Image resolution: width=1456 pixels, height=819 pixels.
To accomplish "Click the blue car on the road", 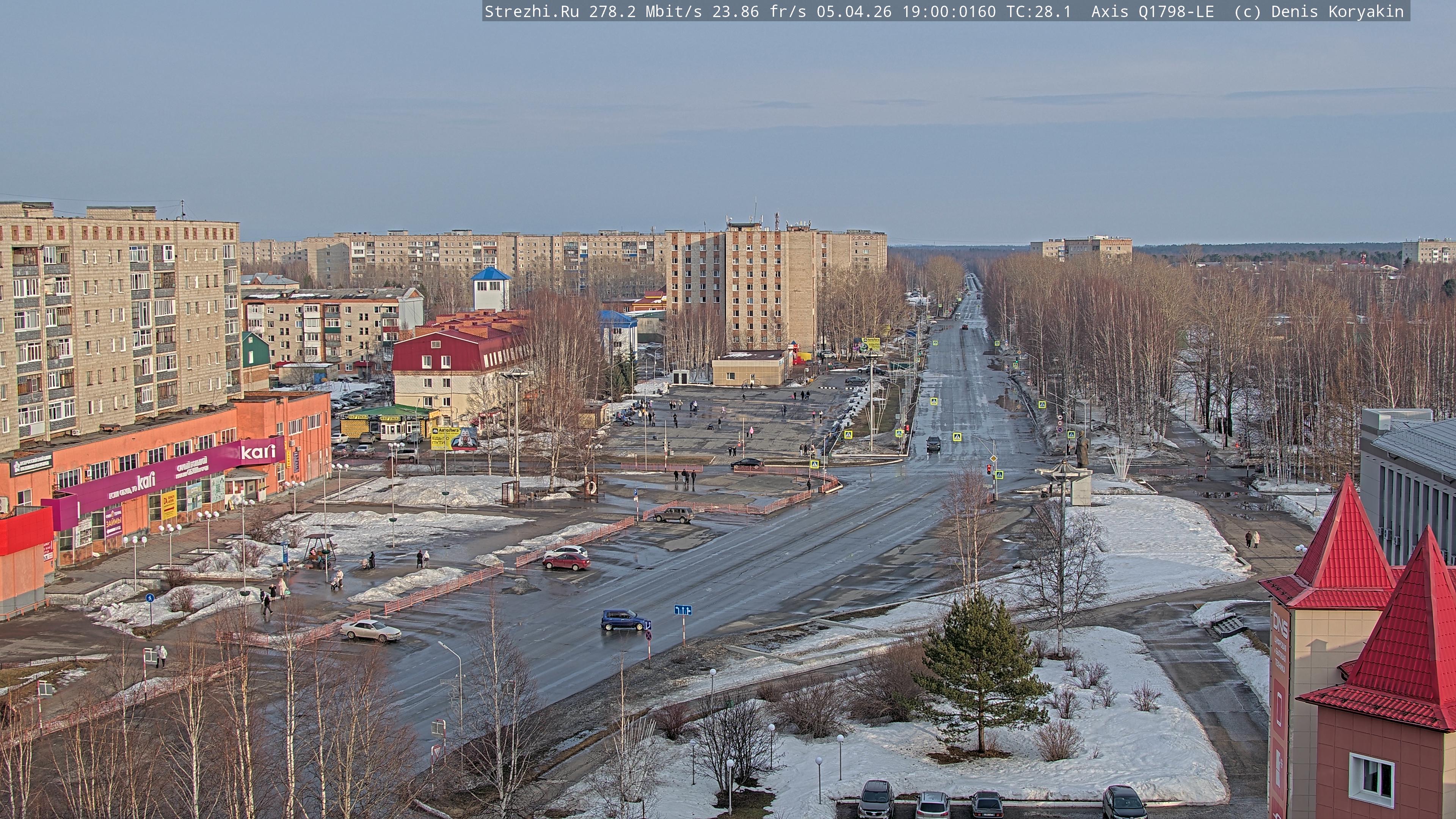I will point(622,620).
